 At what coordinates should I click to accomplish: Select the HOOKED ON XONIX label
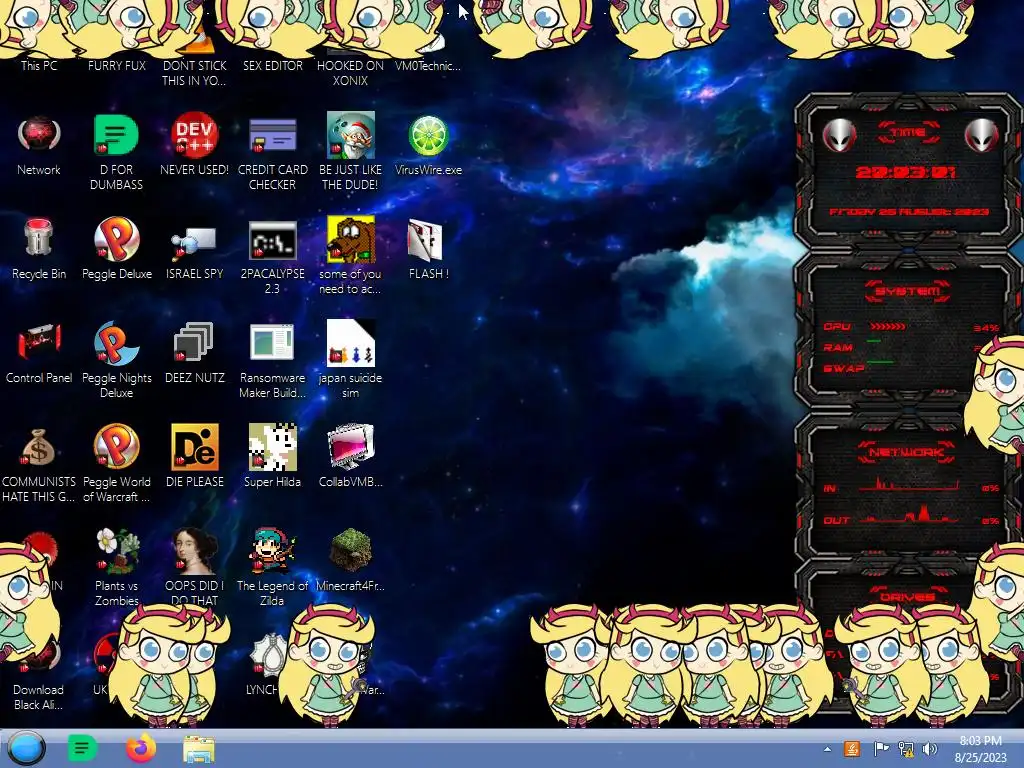coord(350,73)
